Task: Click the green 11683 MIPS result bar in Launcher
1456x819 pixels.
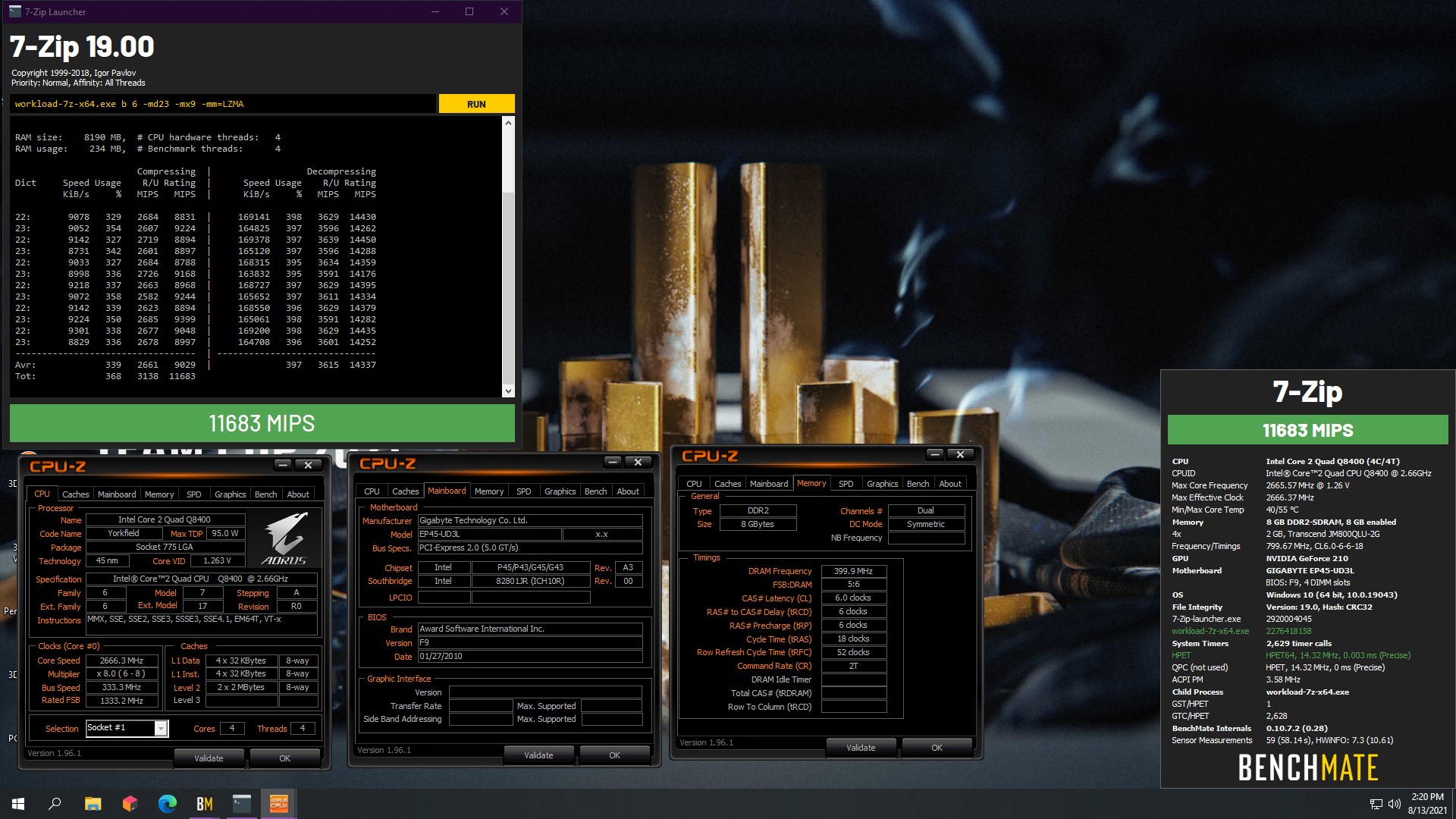Action: click(x=262, y=423)
